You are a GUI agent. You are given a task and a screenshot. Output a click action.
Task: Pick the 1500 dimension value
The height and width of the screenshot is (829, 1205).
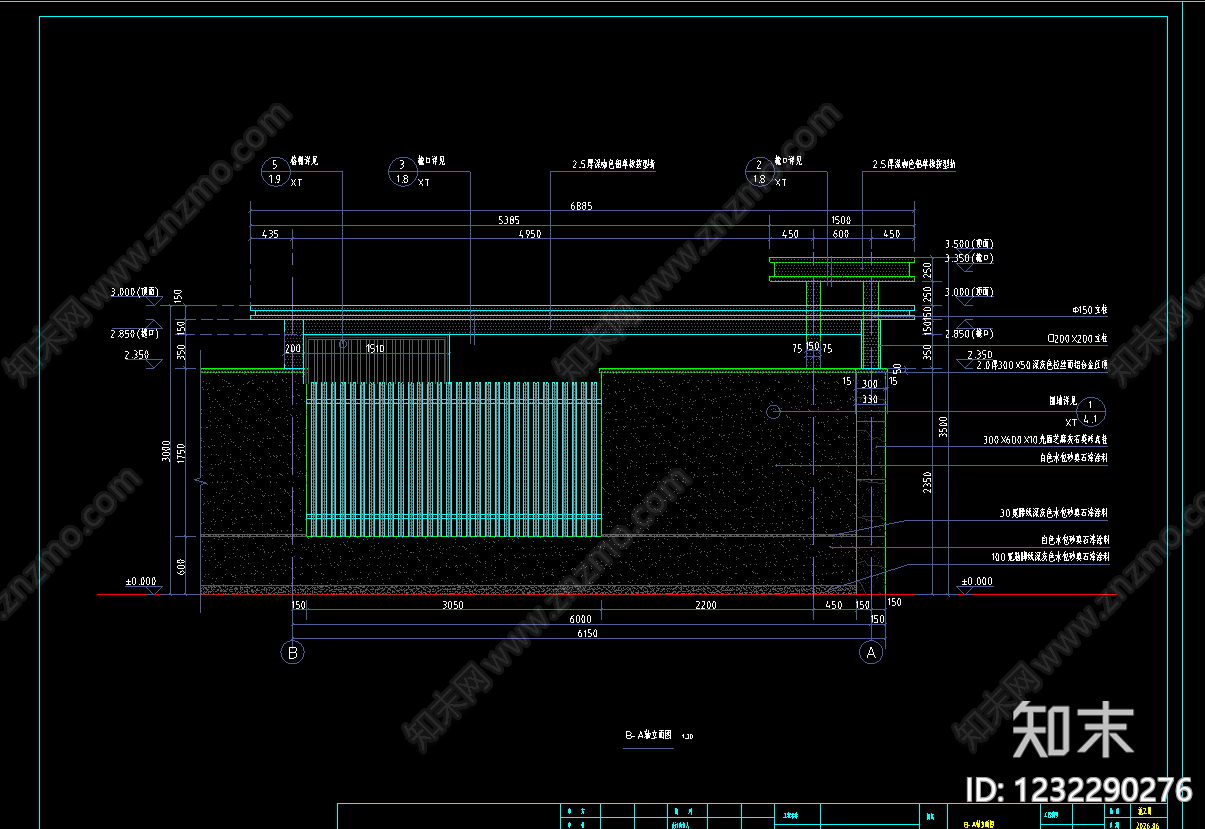841,219
